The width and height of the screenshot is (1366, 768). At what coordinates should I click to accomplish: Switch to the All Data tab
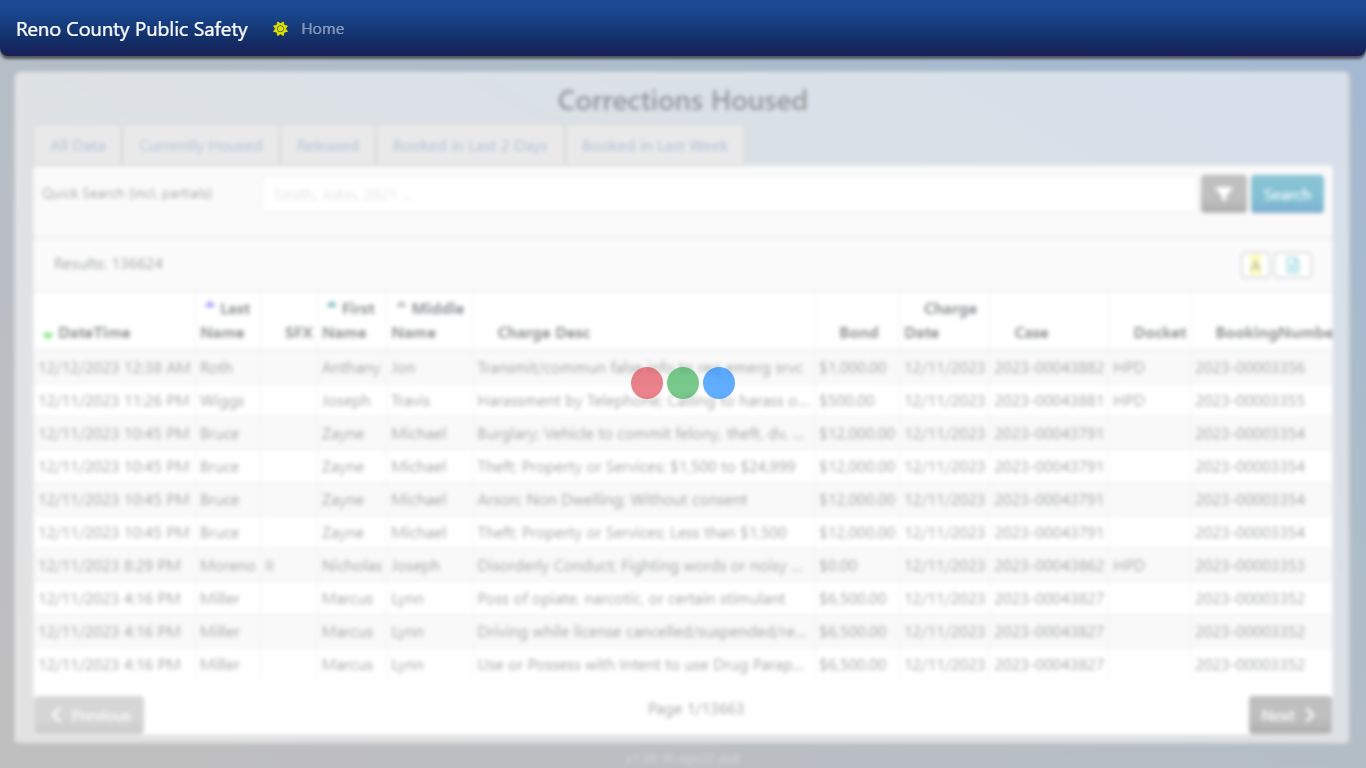tap(77, 145)
